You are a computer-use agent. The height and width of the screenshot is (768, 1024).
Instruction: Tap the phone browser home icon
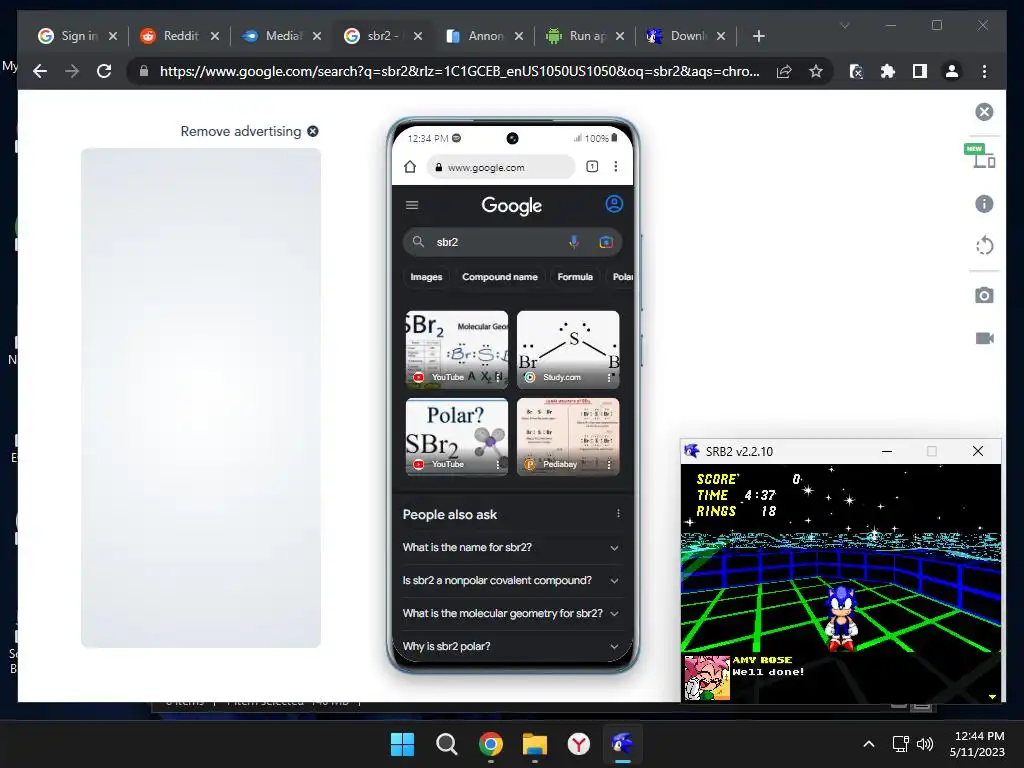click(x=409, y=167)
